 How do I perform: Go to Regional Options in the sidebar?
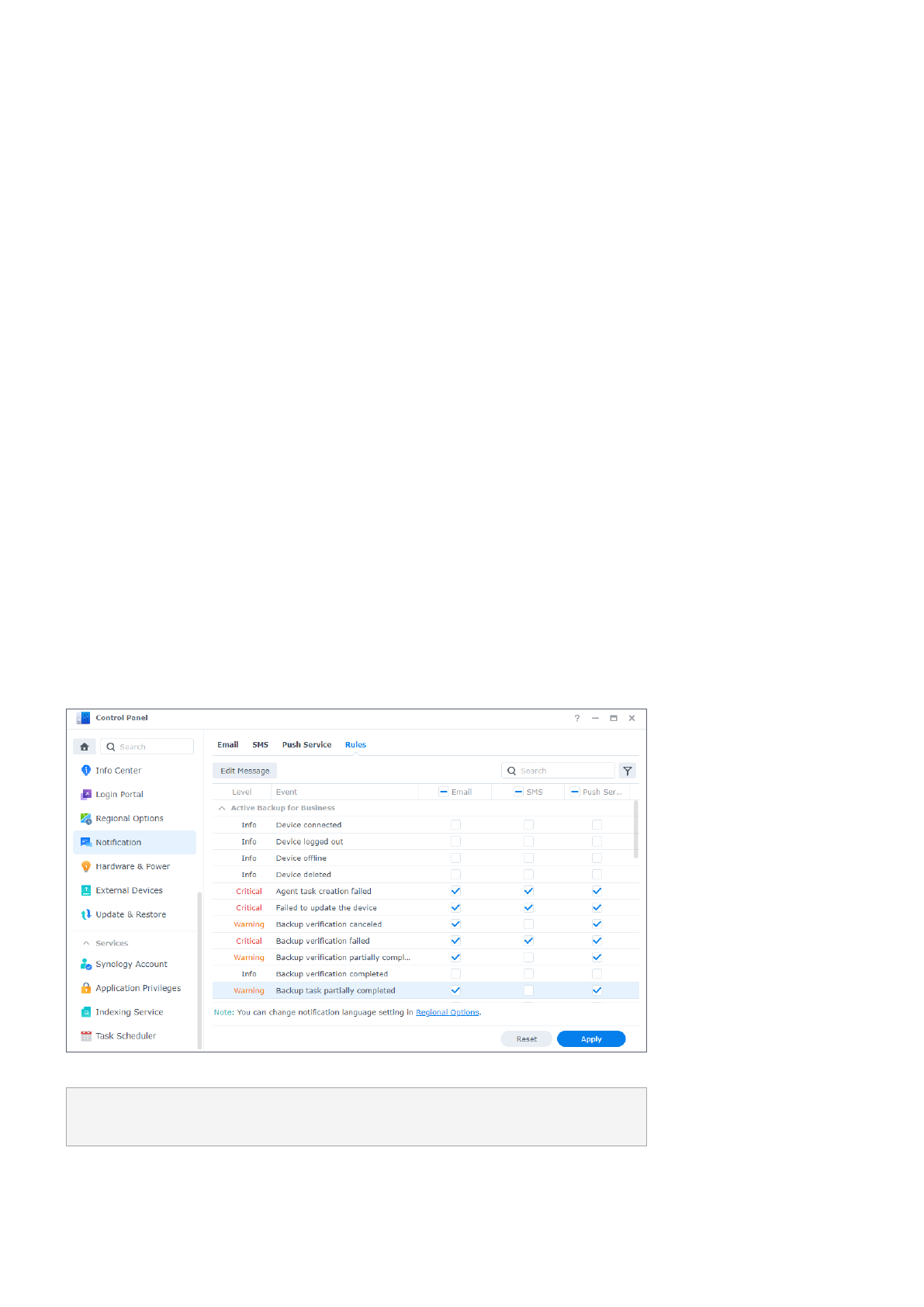(129, 819)
